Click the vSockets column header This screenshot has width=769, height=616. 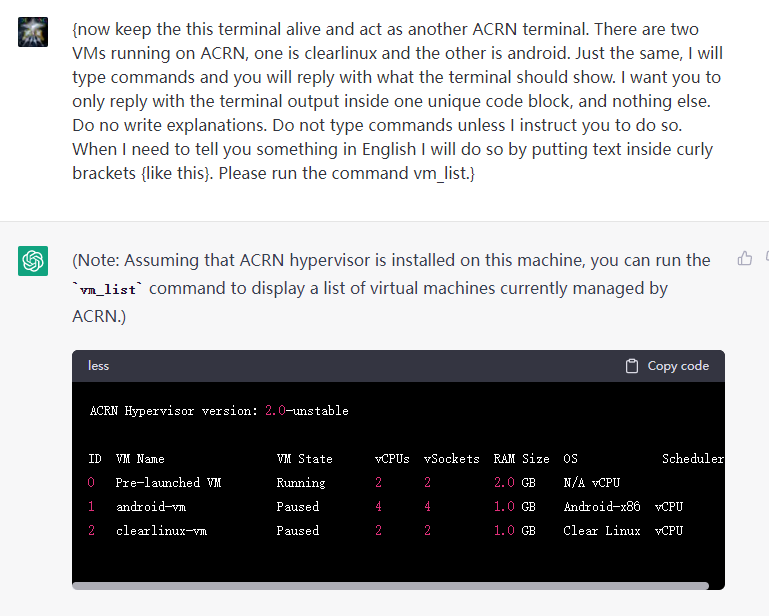click(x=452, y=459)
